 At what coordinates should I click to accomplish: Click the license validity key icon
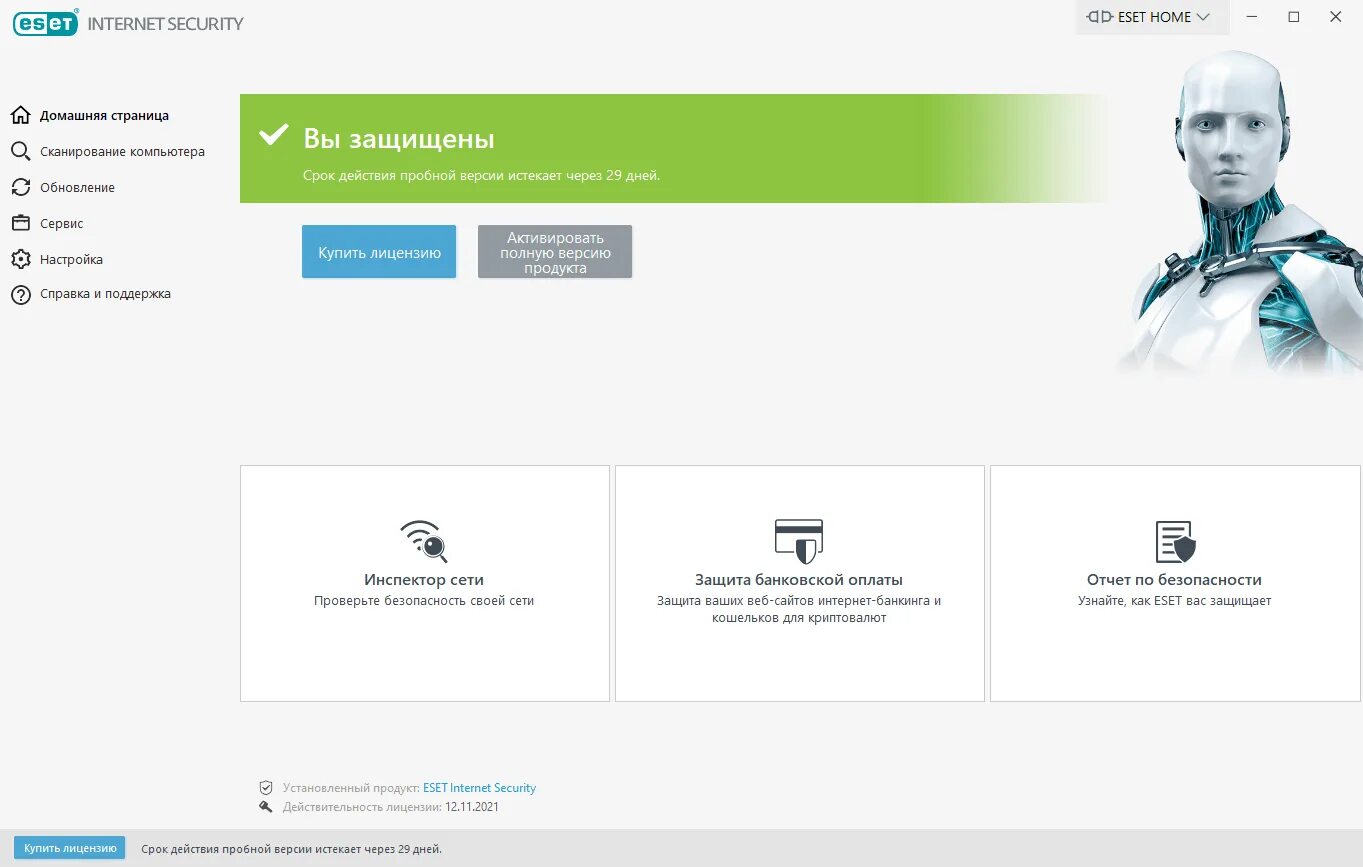[x=266, y=807]
